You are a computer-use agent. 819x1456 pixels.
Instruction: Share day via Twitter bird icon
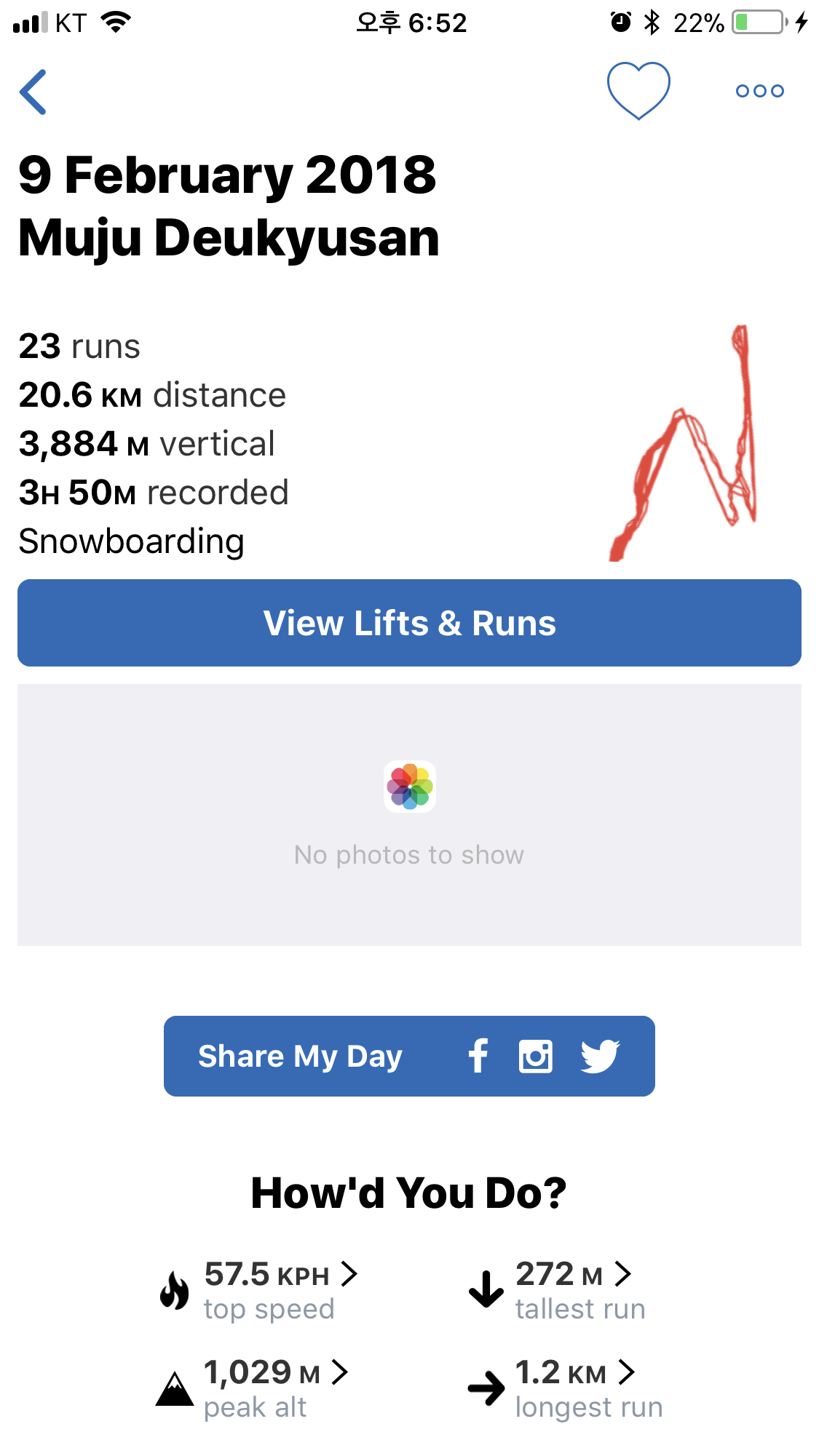click(x=600, y=1057)
